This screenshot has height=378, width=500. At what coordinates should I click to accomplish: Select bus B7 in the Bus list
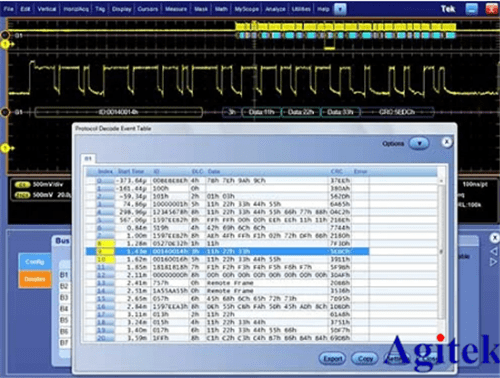coord(64,343)
